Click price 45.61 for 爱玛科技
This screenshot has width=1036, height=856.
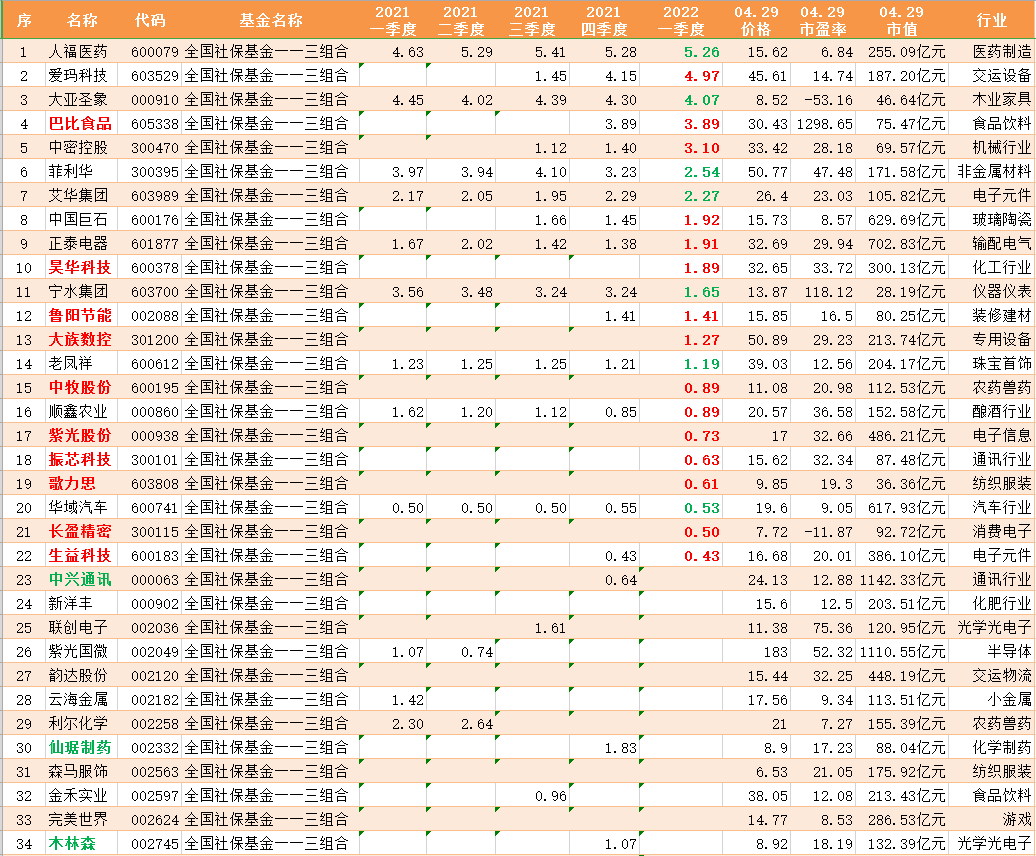click(x=768, y=76)
